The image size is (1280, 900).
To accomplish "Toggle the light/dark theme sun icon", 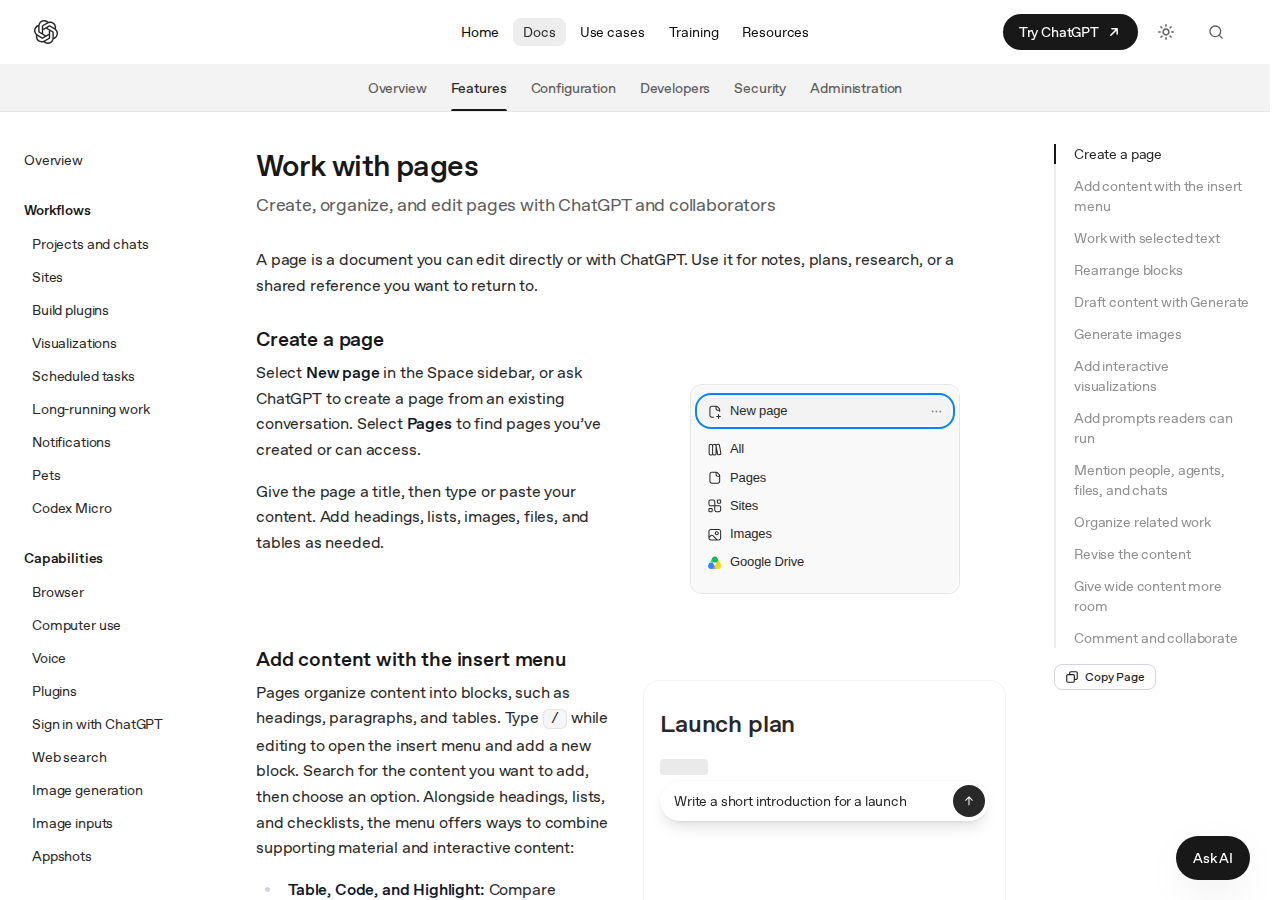I will pyautogui.click(x=1166, y=32).
